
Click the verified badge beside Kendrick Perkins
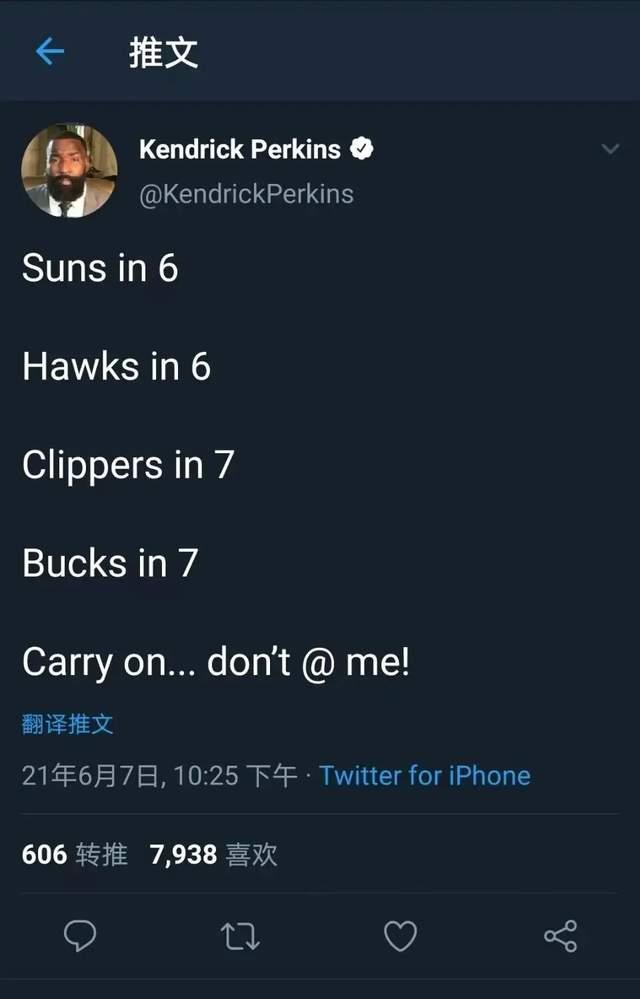pos(362,150)
